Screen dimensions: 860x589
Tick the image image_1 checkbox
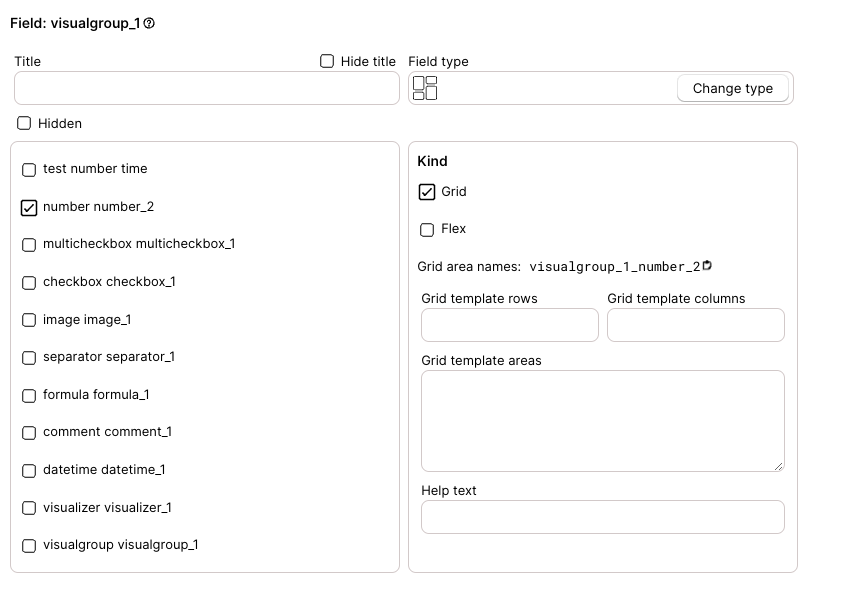point(29,320)
